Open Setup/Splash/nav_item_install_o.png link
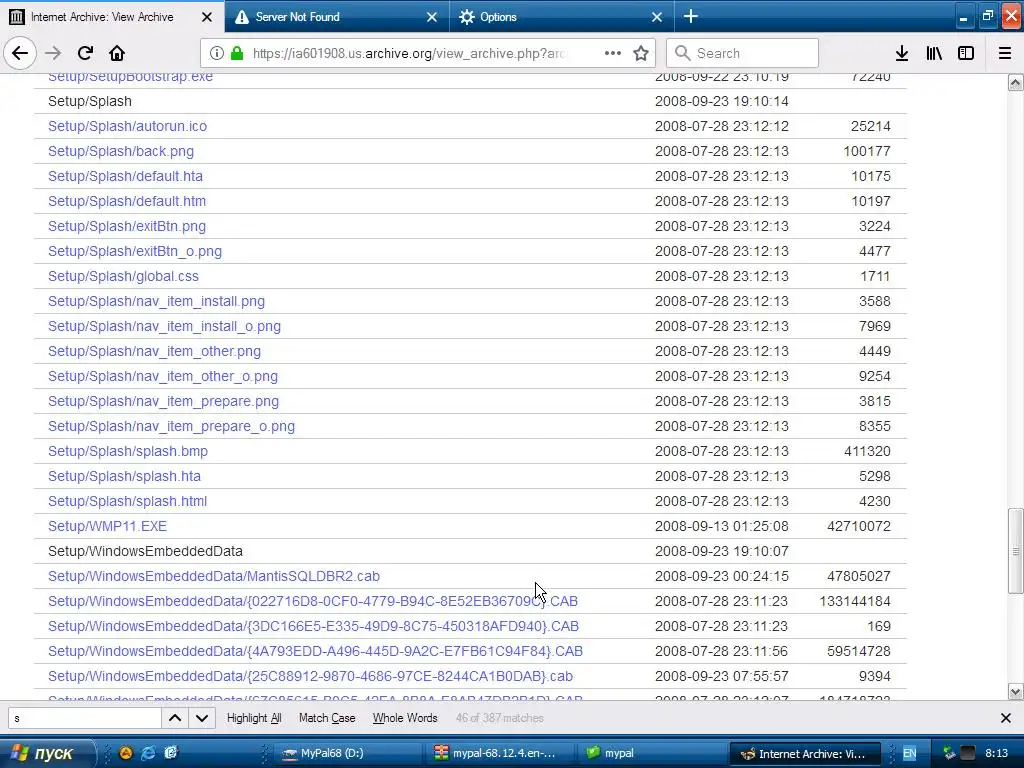This screenshot has height=768, width=1024. pyautogui.click(x=165, y=326)
